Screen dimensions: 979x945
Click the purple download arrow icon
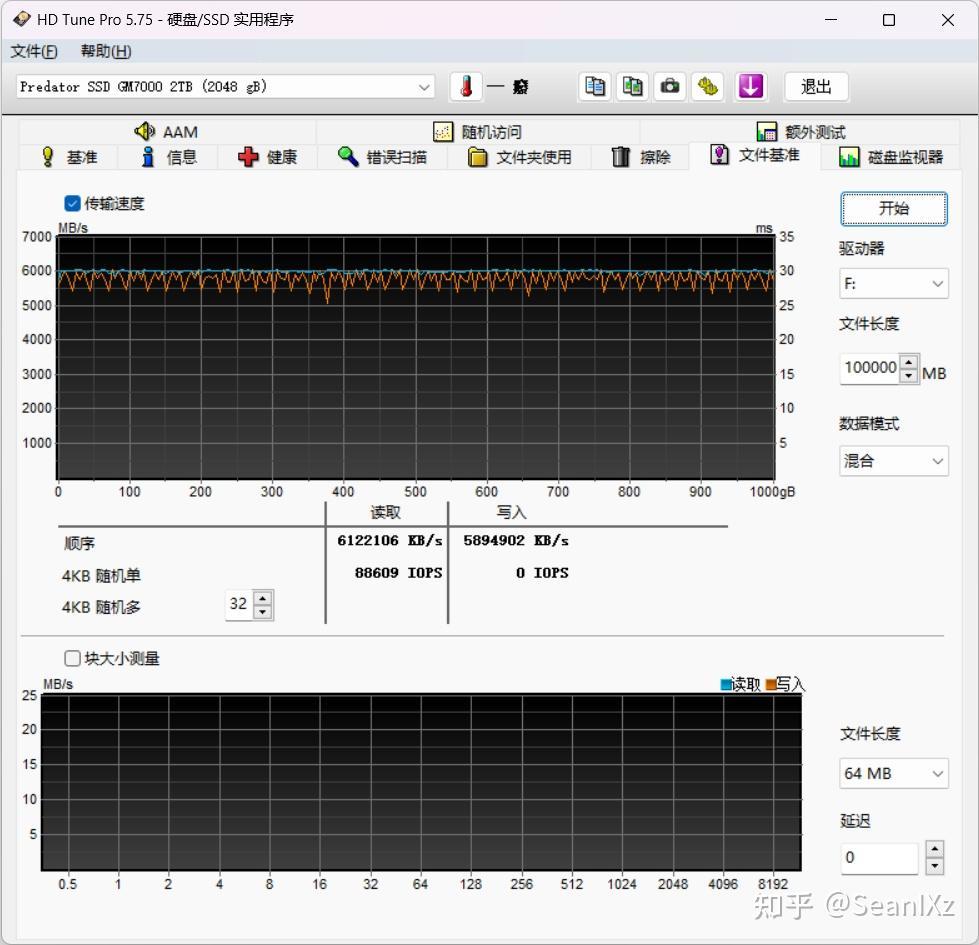coord(750,87)
